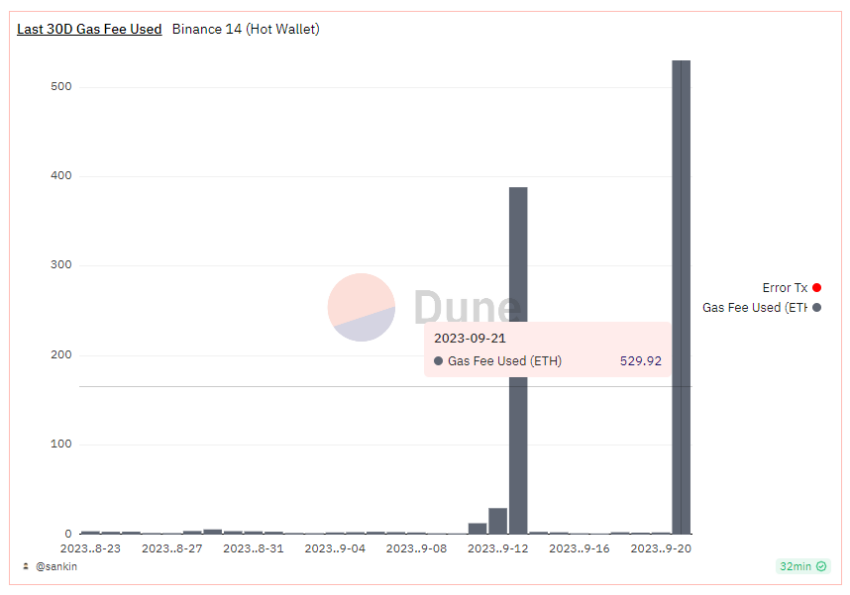This screenshot has width=850, height=595.
Task: Click the green checkmark icon in badge
Action: (821, 566)
